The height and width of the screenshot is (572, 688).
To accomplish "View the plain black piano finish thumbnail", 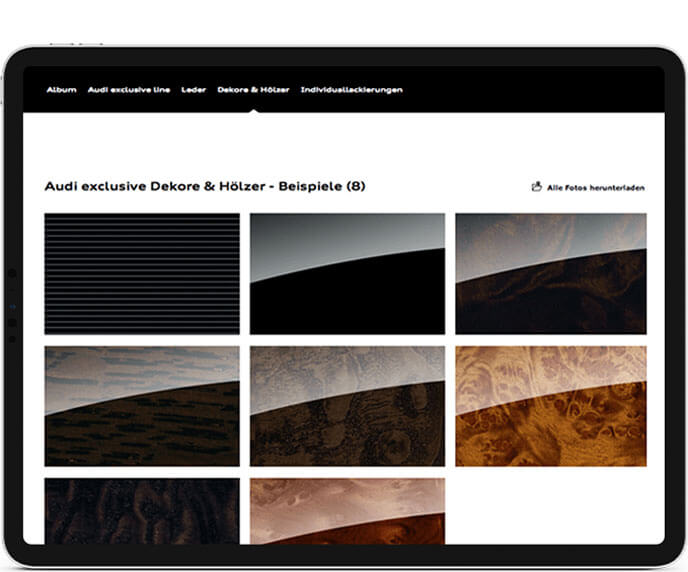I will (x=347, y=273).
